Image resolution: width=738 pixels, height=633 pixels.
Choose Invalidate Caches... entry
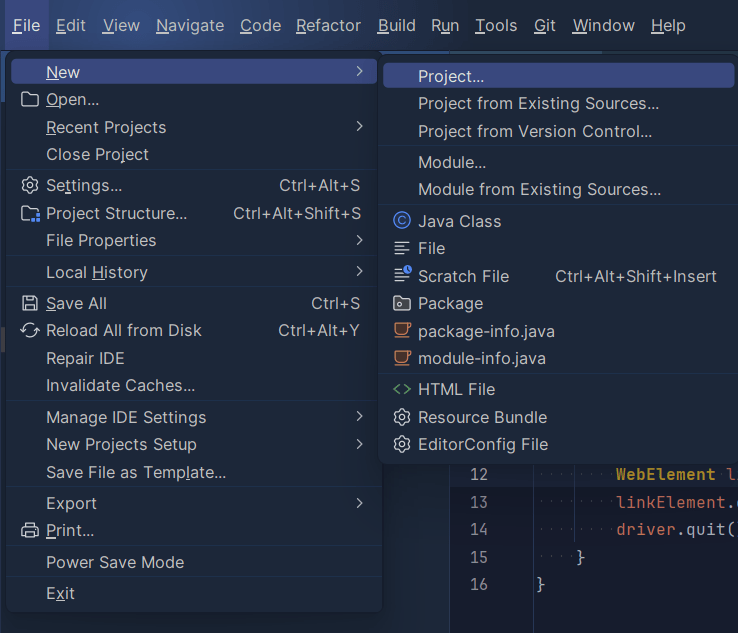point(193,385)
